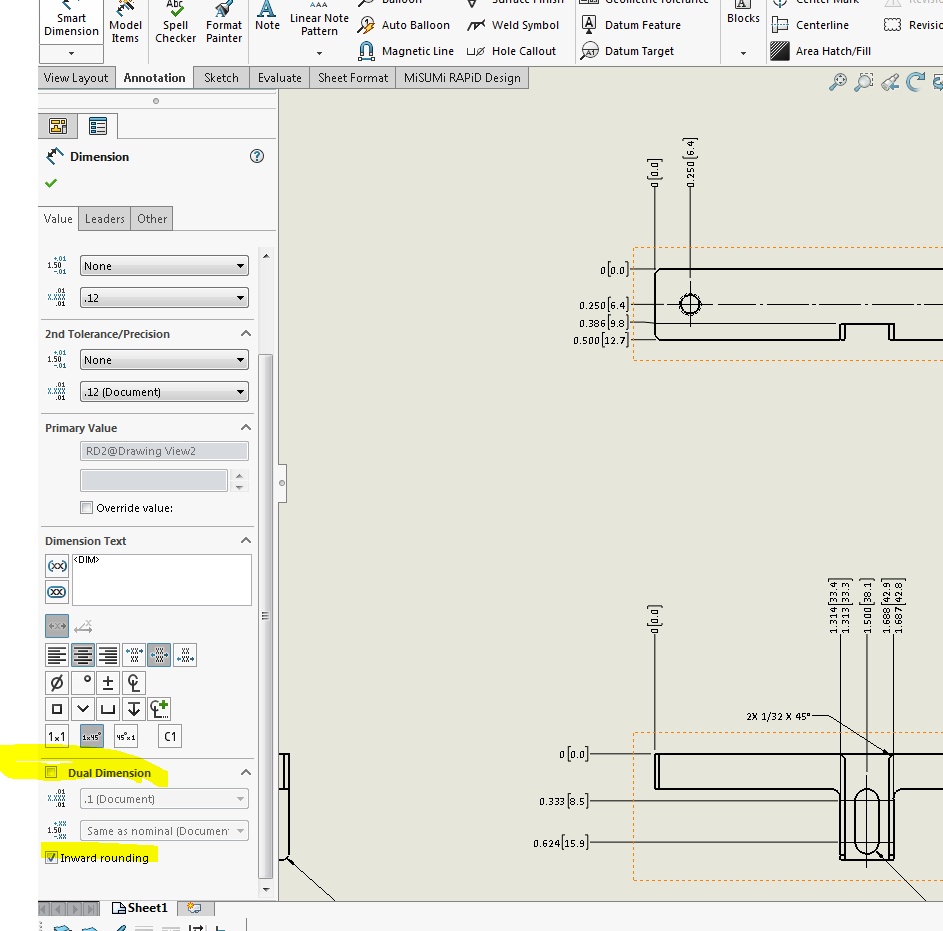Screen dimensions: 943x931
Task: Insert degree symbol
Action: coord(83,683)
